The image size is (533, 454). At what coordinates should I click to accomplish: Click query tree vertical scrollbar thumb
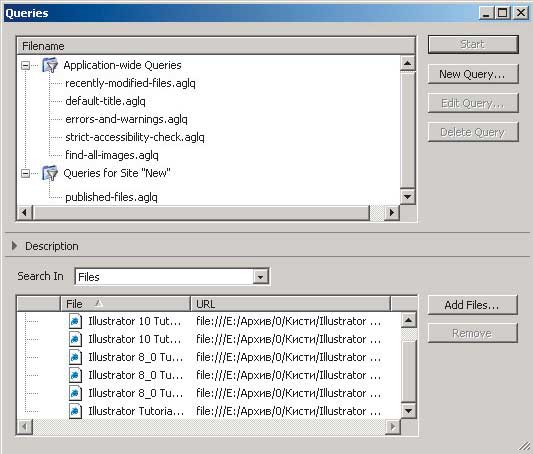tap(408, 129)
